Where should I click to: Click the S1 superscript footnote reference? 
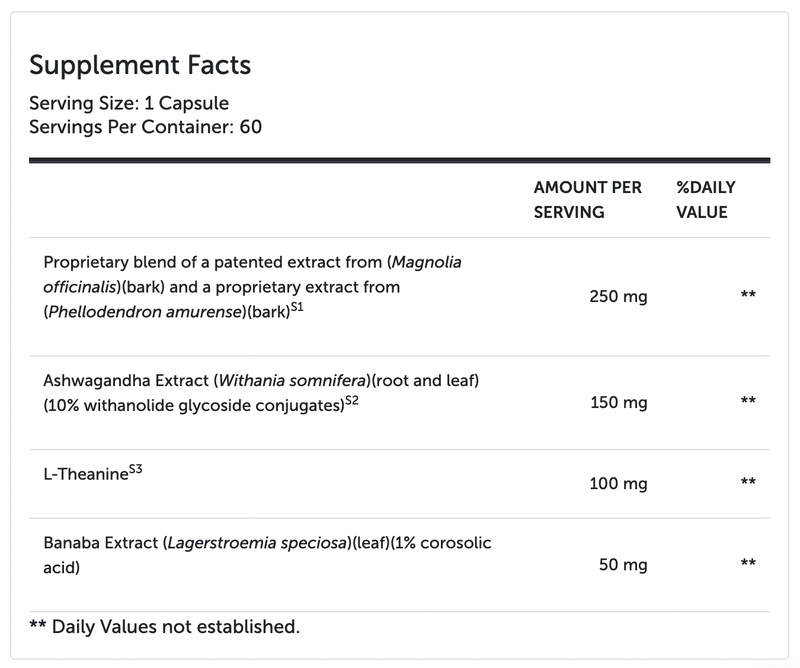[x=297, y=307]
